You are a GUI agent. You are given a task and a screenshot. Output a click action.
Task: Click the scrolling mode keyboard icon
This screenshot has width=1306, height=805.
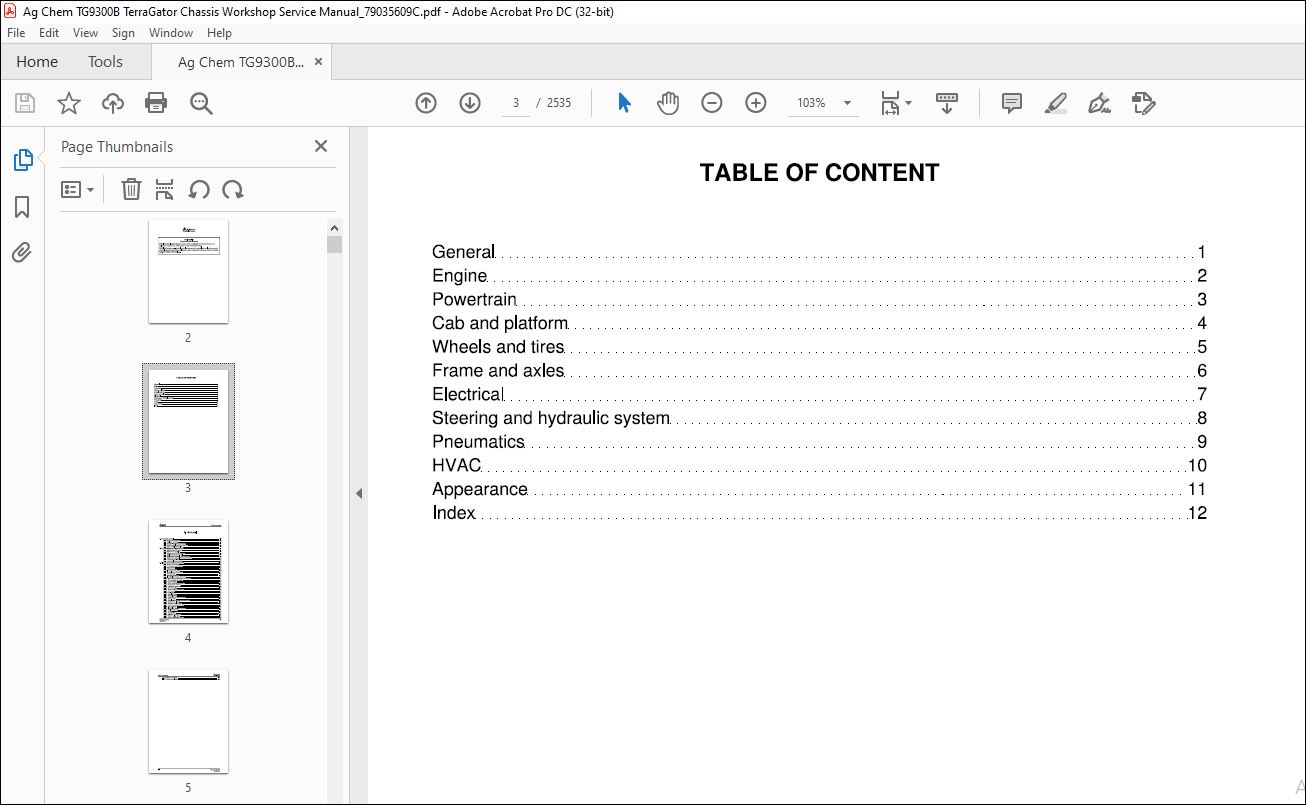(x=946, y=103)
